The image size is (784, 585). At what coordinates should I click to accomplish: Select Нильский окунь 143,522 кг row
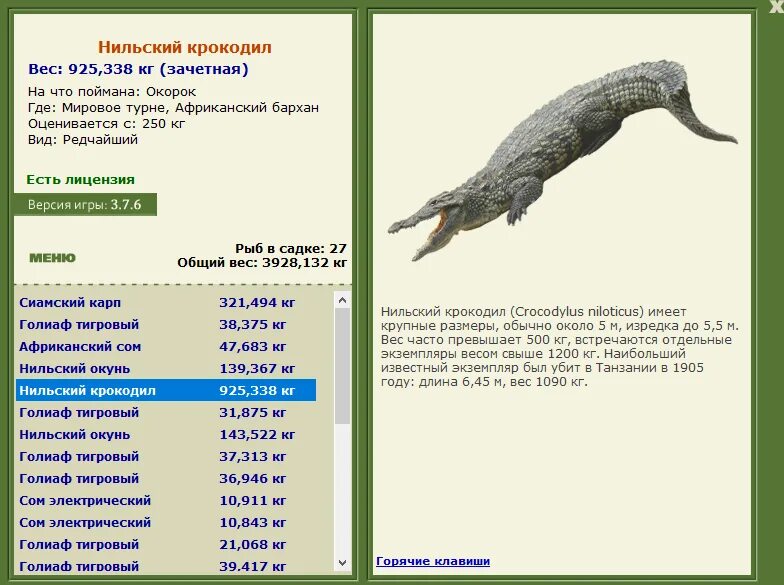pos(166,434)
